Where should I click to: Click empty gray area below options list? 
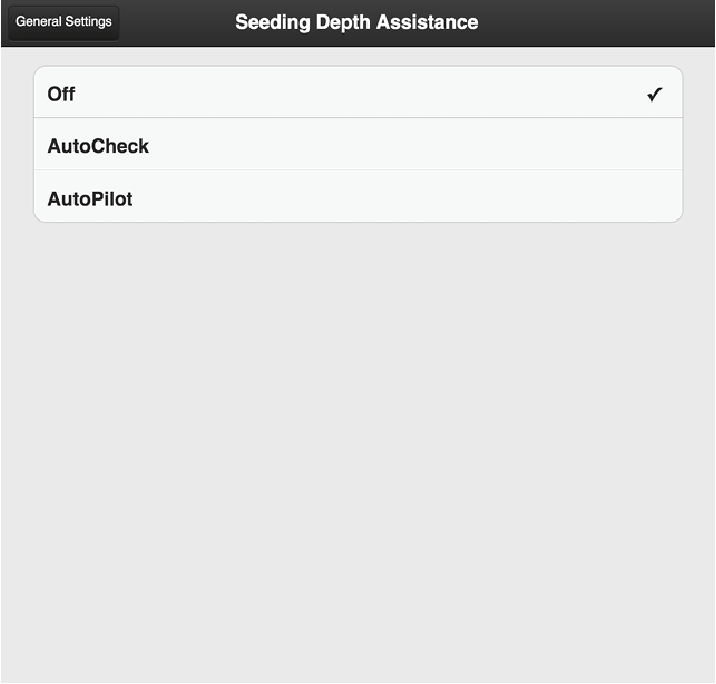click(358, 450)
